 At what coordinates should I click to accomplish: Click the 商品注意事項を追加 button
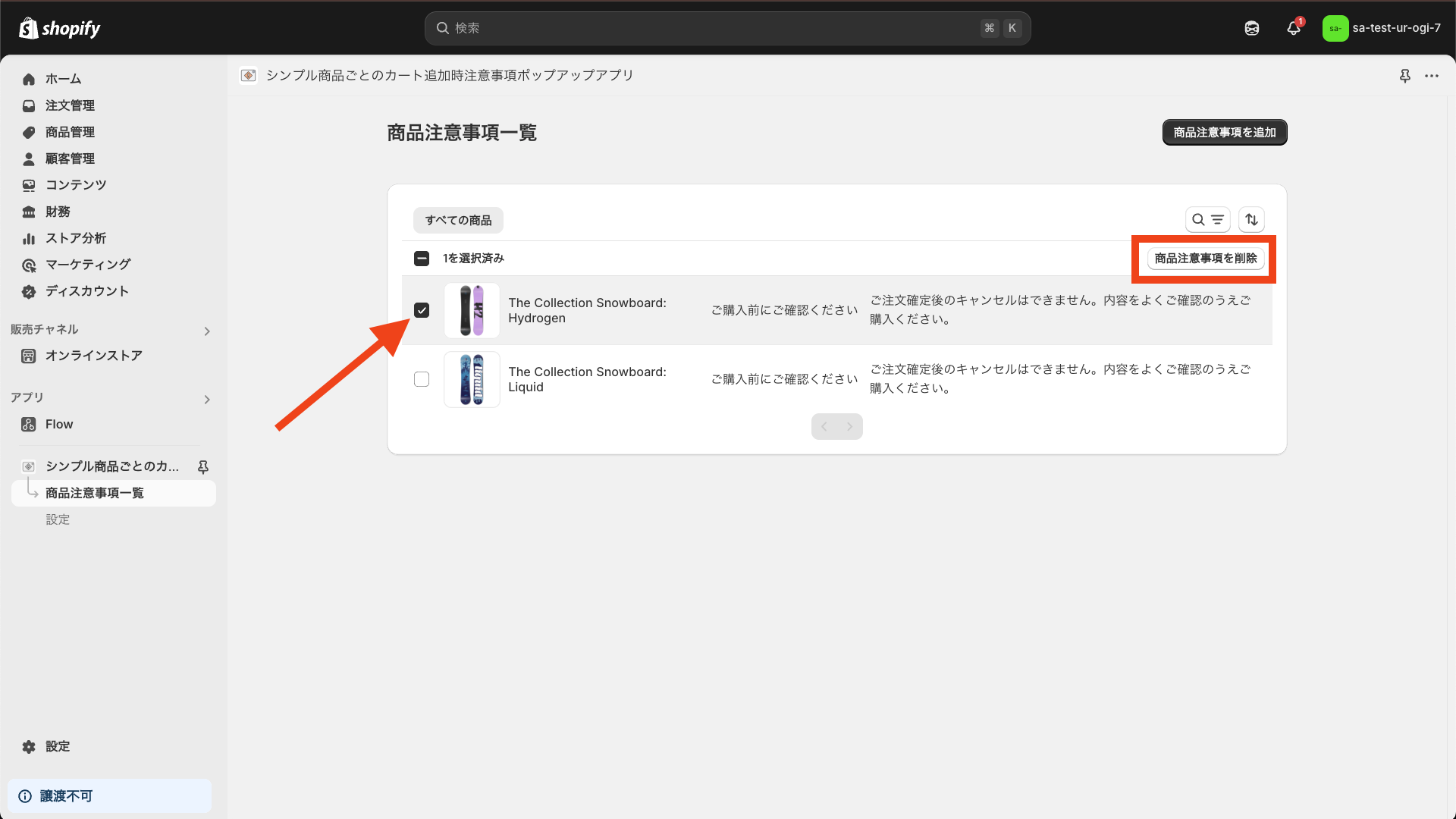(1223, 132)
